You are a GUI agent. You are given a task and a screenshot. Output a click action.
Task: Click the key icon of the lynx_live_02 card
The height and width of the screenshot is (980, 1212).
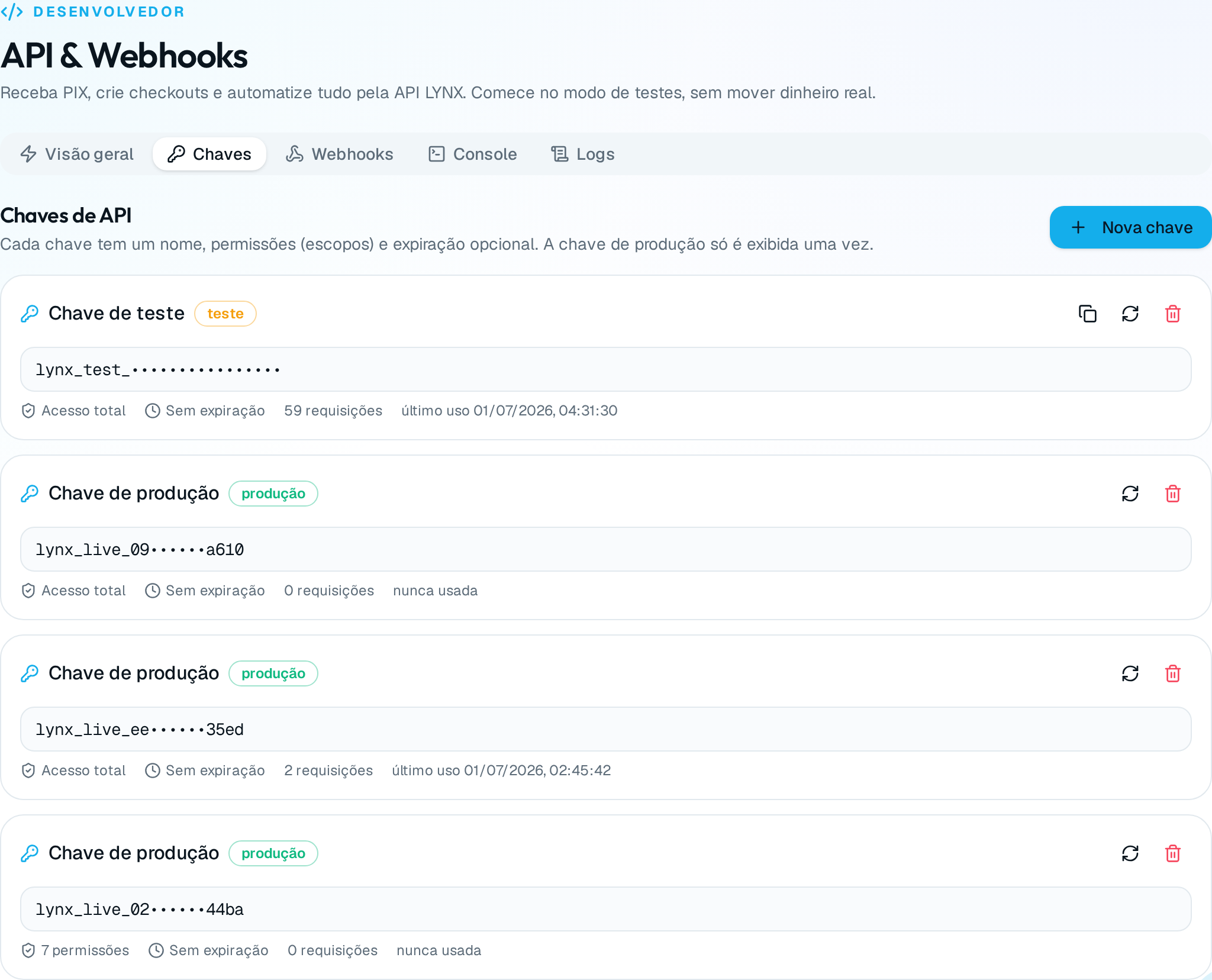(30, 853)
